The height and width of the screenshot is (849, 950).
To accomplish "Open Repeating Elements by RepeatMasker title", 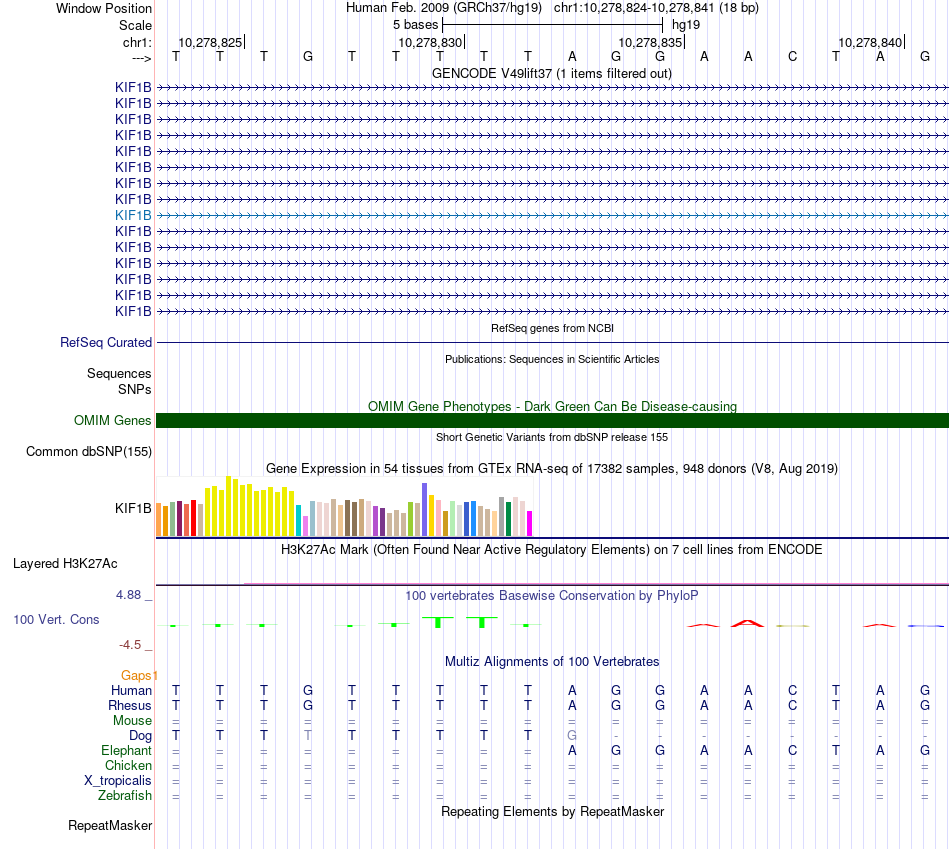I will coord(552,811).
